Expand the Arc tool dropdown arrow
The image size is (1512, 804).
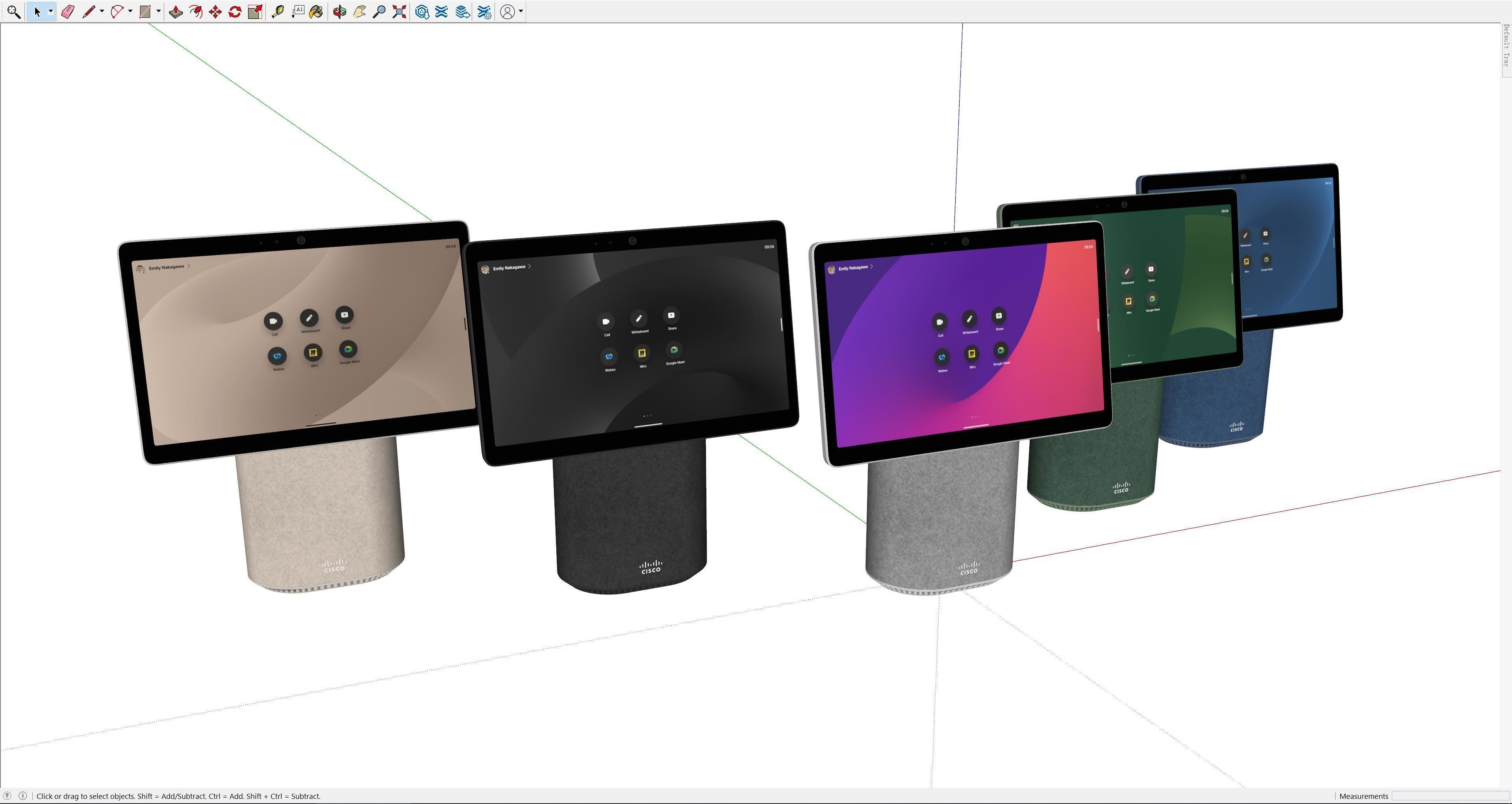(130, 11)
